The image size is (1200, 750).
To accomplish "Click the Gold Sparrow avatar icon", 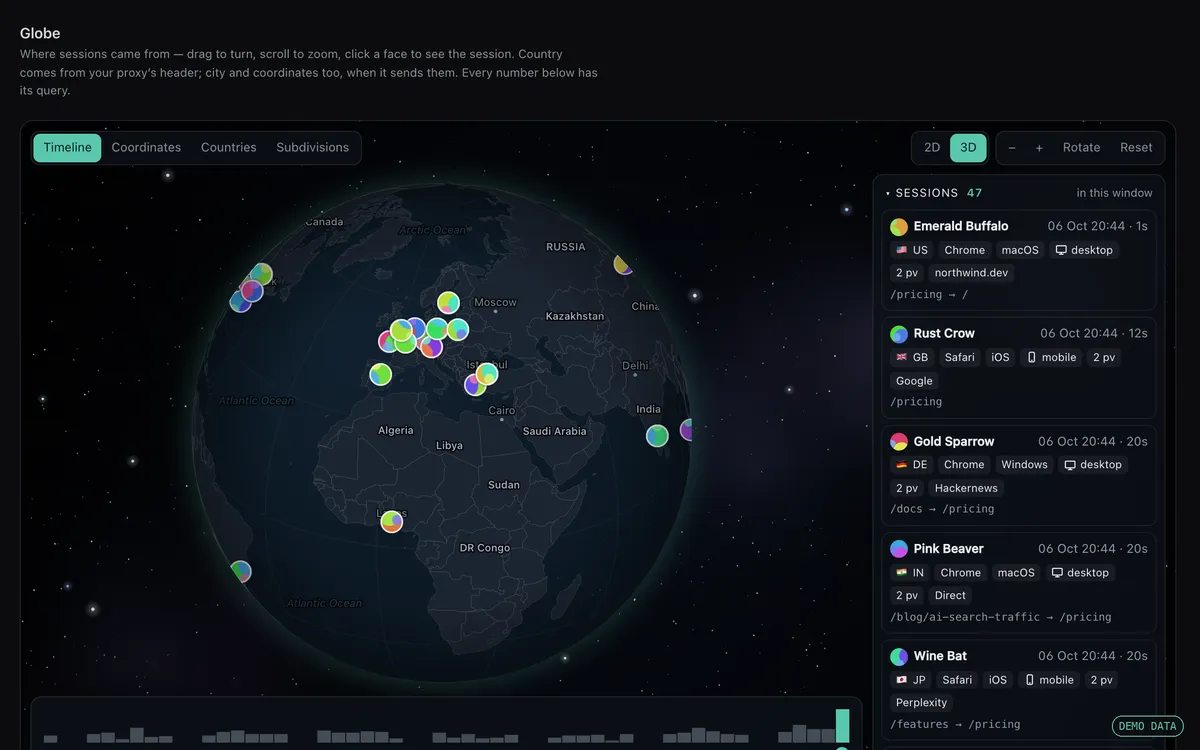I will (x=899, y=441).
